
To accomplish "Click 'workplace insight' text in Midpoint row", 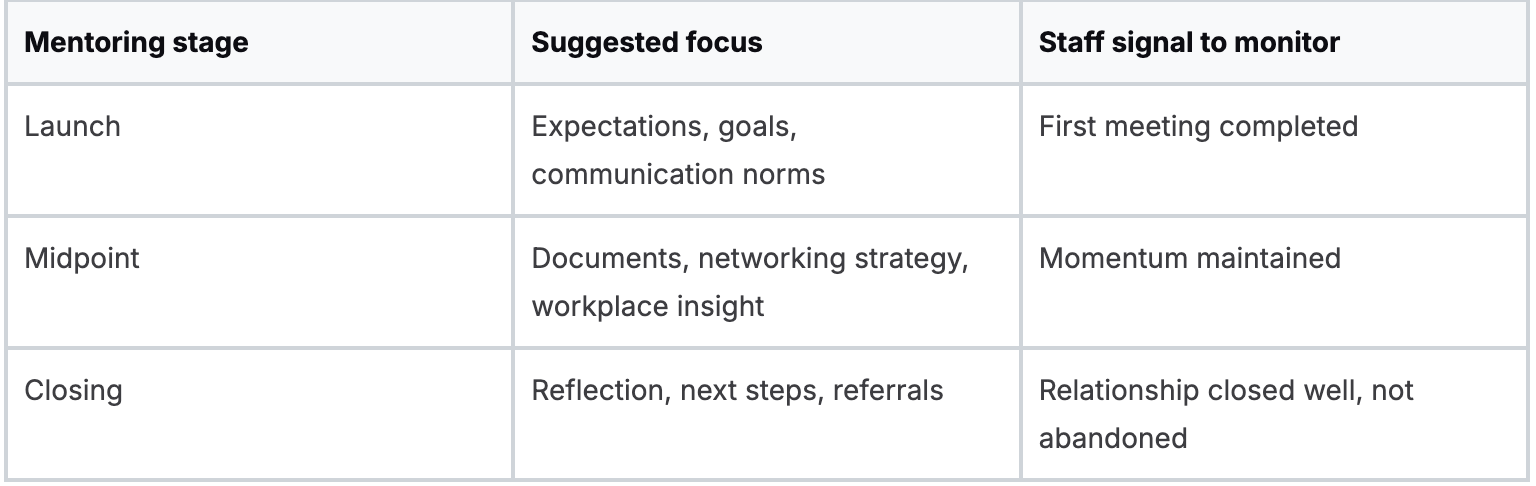I will 647,306.
